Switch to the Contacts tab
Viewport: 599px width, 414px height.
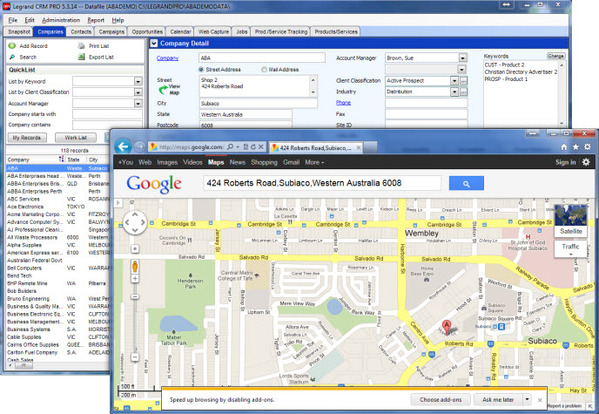point(81,32)
